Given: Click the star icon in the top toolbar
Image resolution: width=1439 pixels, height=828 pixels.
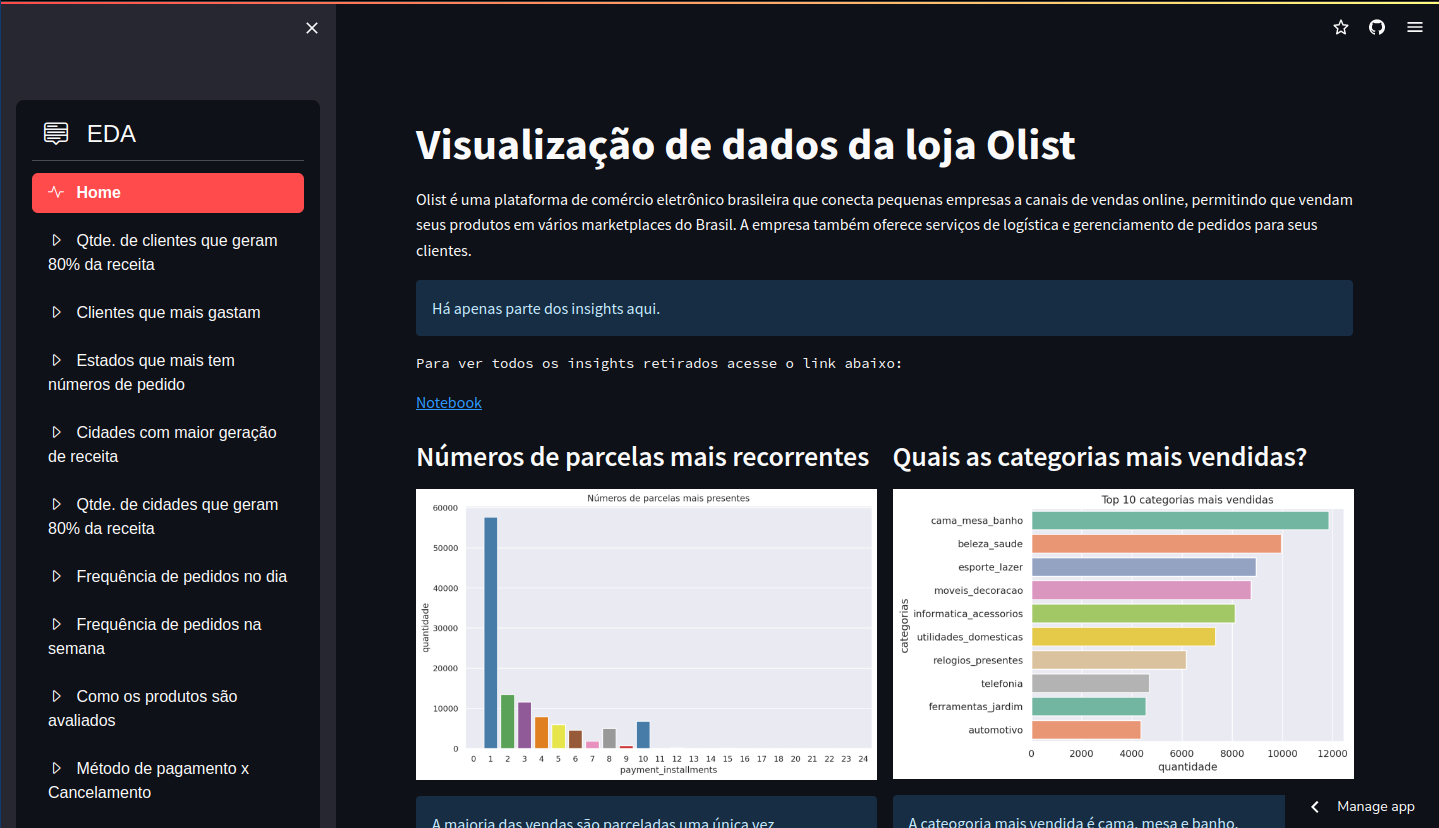Looking at the screenshot, I should coord(1341,27).
